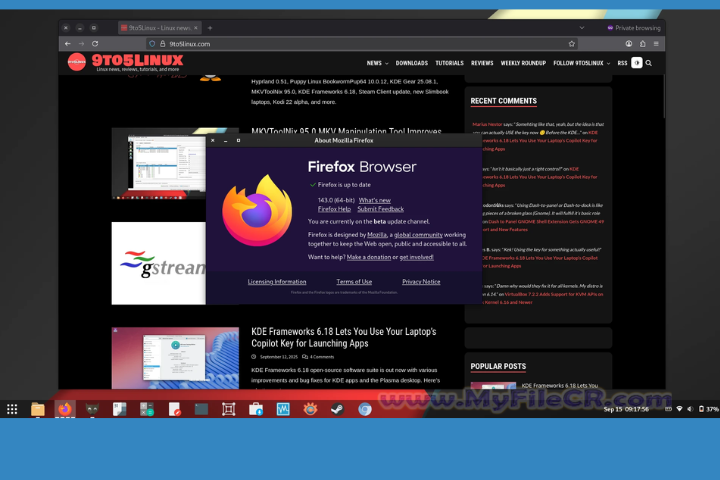Click the 9to5linux.com address bar
This screenshot has height=480, width=720.
(x=363, y=44)
